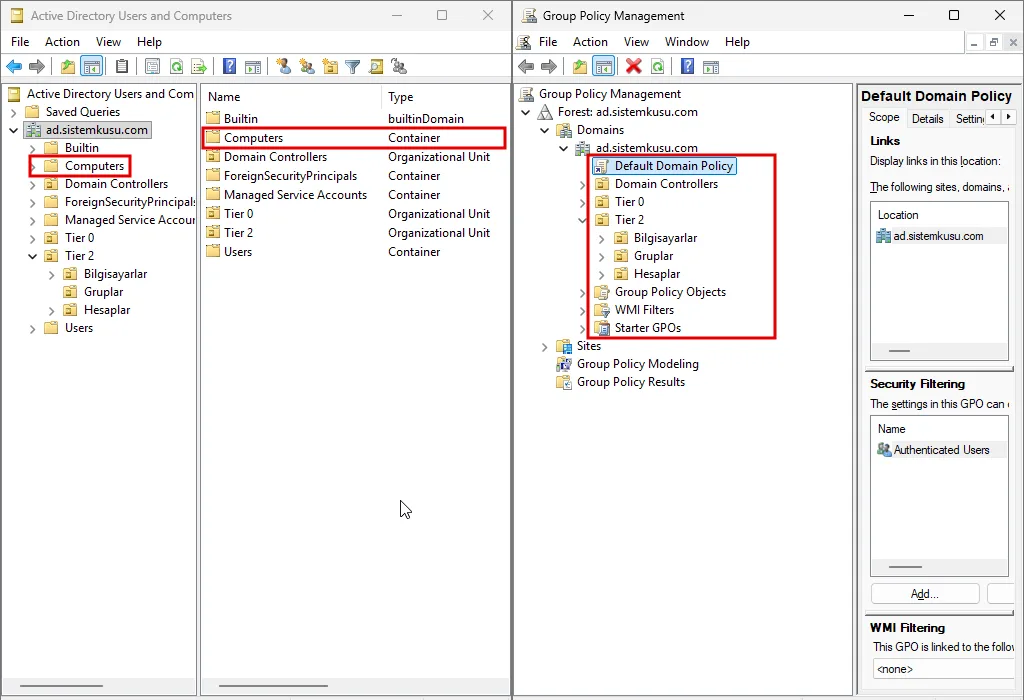This screenshot has height=700, width=1024.
Task: Expand Tier 0 node in Active Directory tree
Action: pos(32,238)
